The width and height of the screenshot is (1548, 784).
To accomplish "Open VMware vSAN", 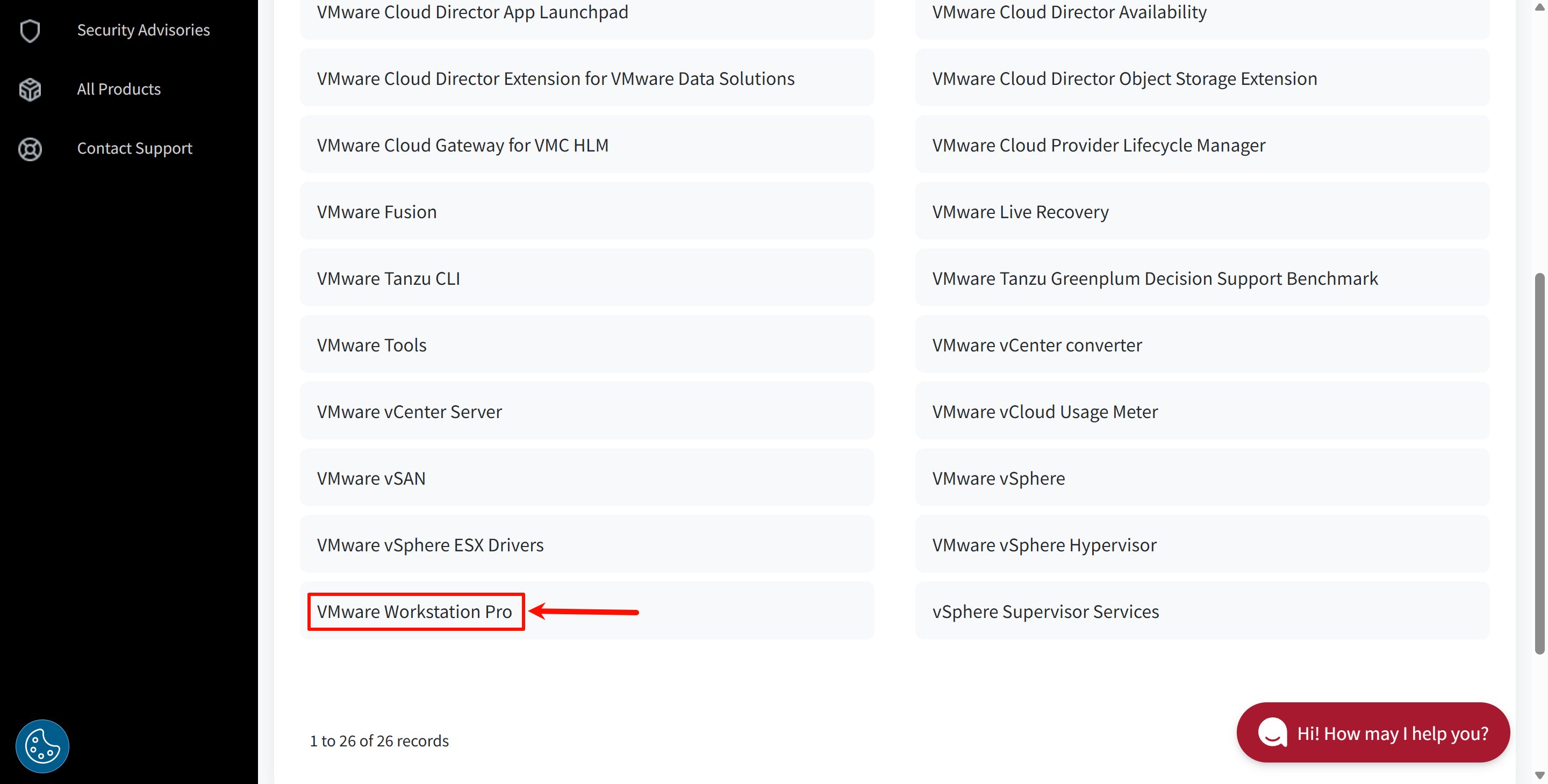I will point(371,478).
